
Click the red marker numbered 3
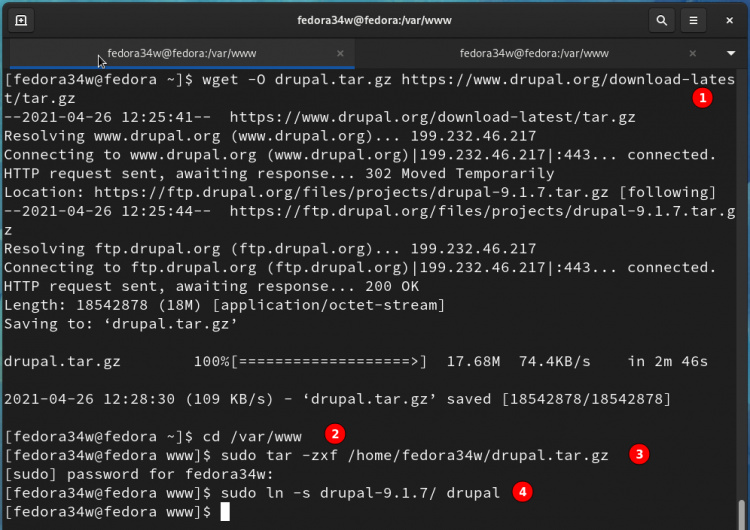(639, 454)
